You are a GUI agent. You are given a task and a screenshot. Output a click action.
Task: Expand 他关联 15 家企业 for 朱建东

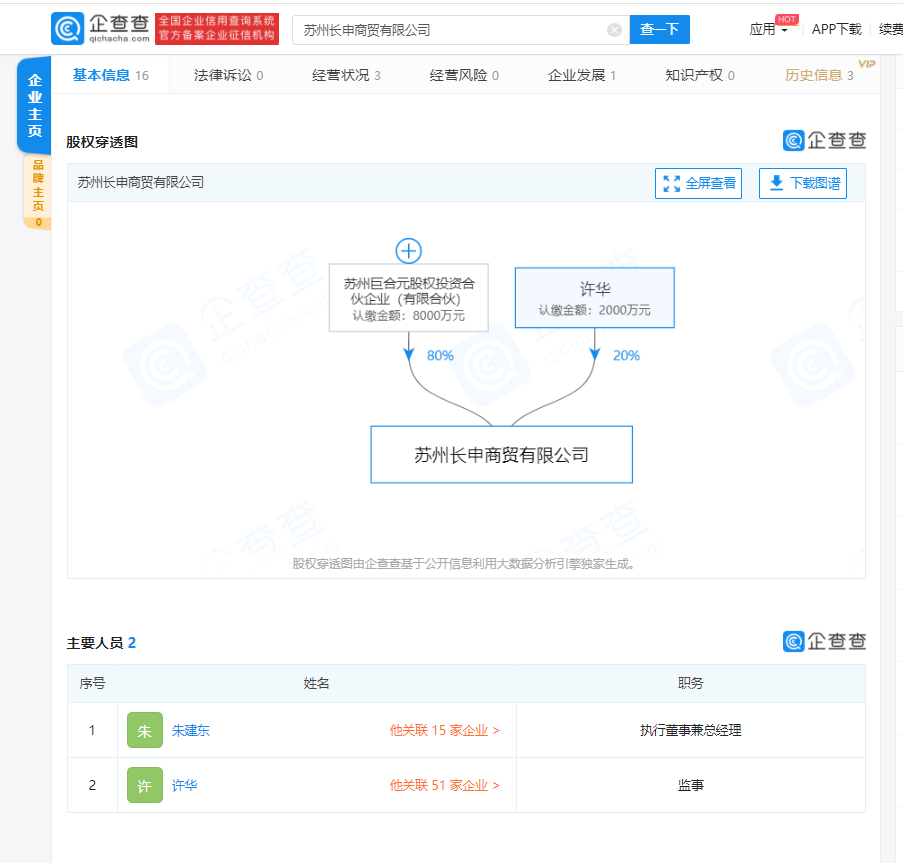(444, 731)
